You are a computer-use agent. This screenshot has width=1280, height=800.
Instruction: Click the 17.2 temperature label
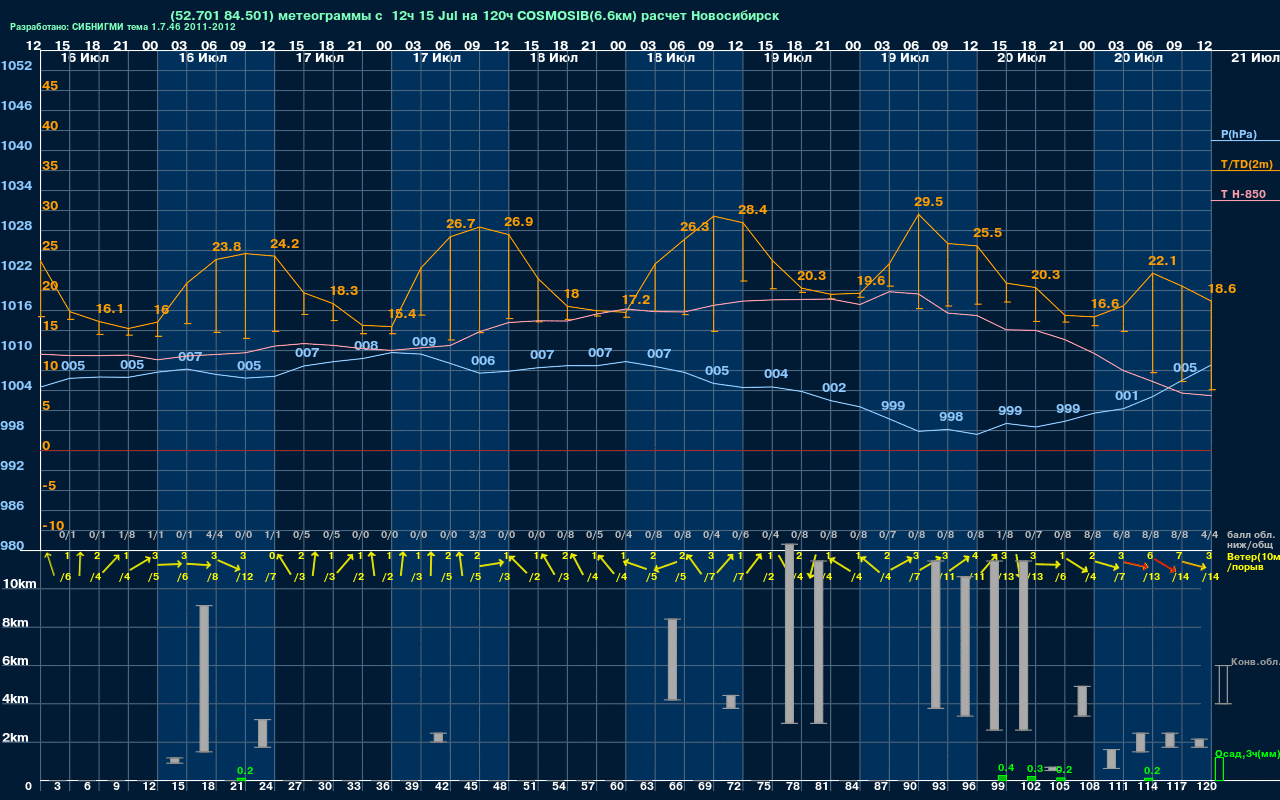click(x=636, y=300)
